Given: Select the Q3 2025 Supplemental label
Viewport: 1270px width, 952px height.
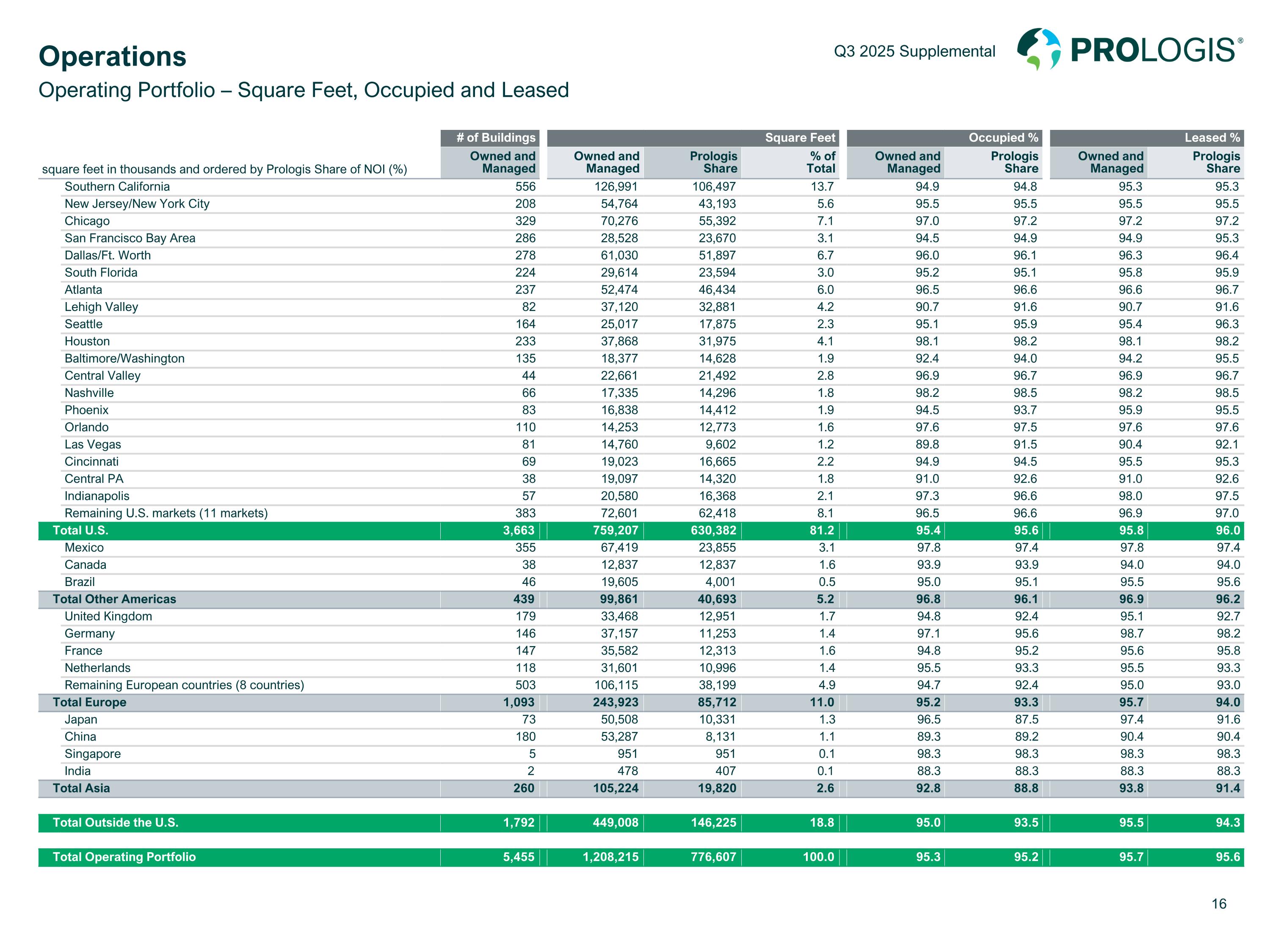Looking at the screenshot, I should click(x=914, y=52).
